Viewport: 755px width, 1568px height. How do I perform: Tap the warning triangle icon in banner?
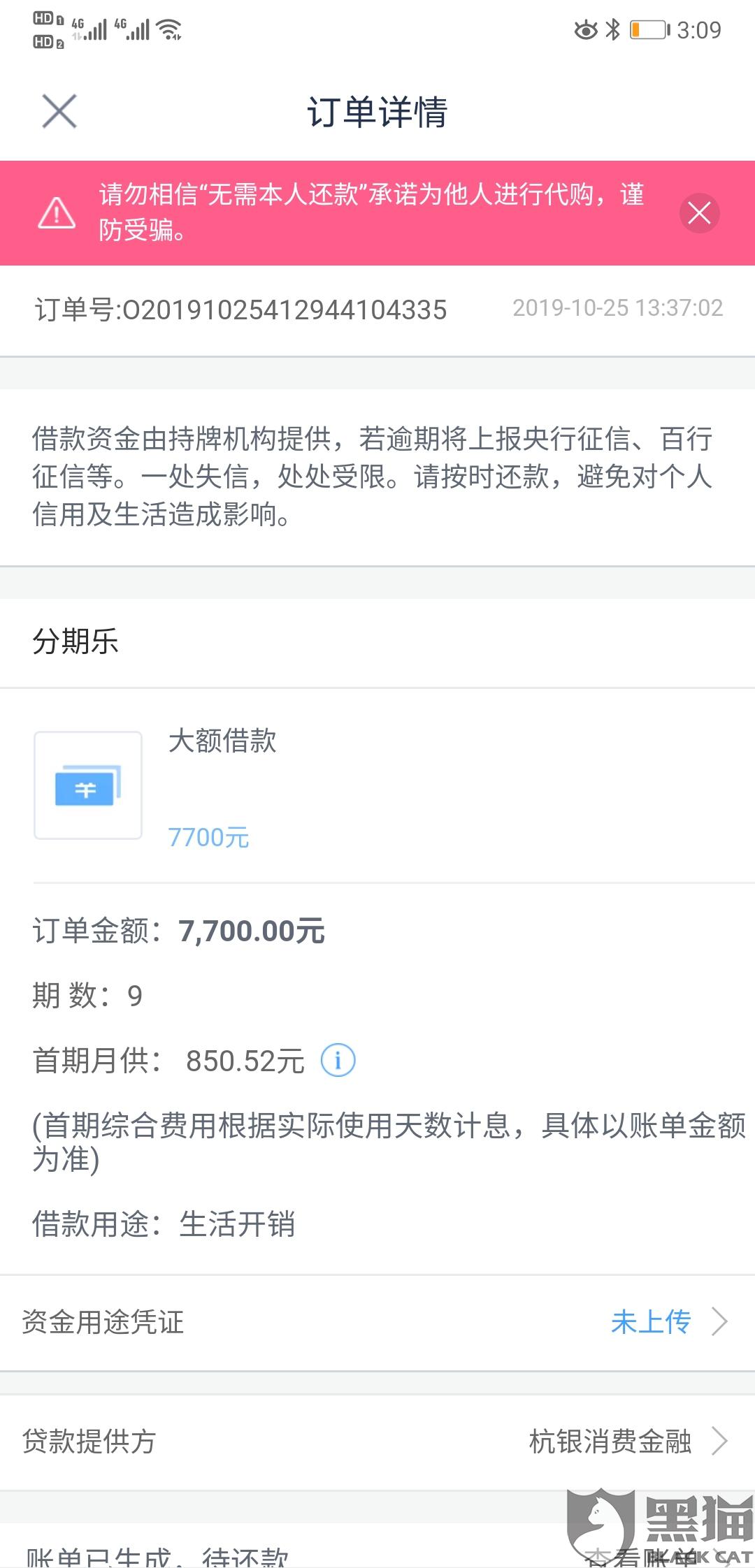tap(57, 212)
